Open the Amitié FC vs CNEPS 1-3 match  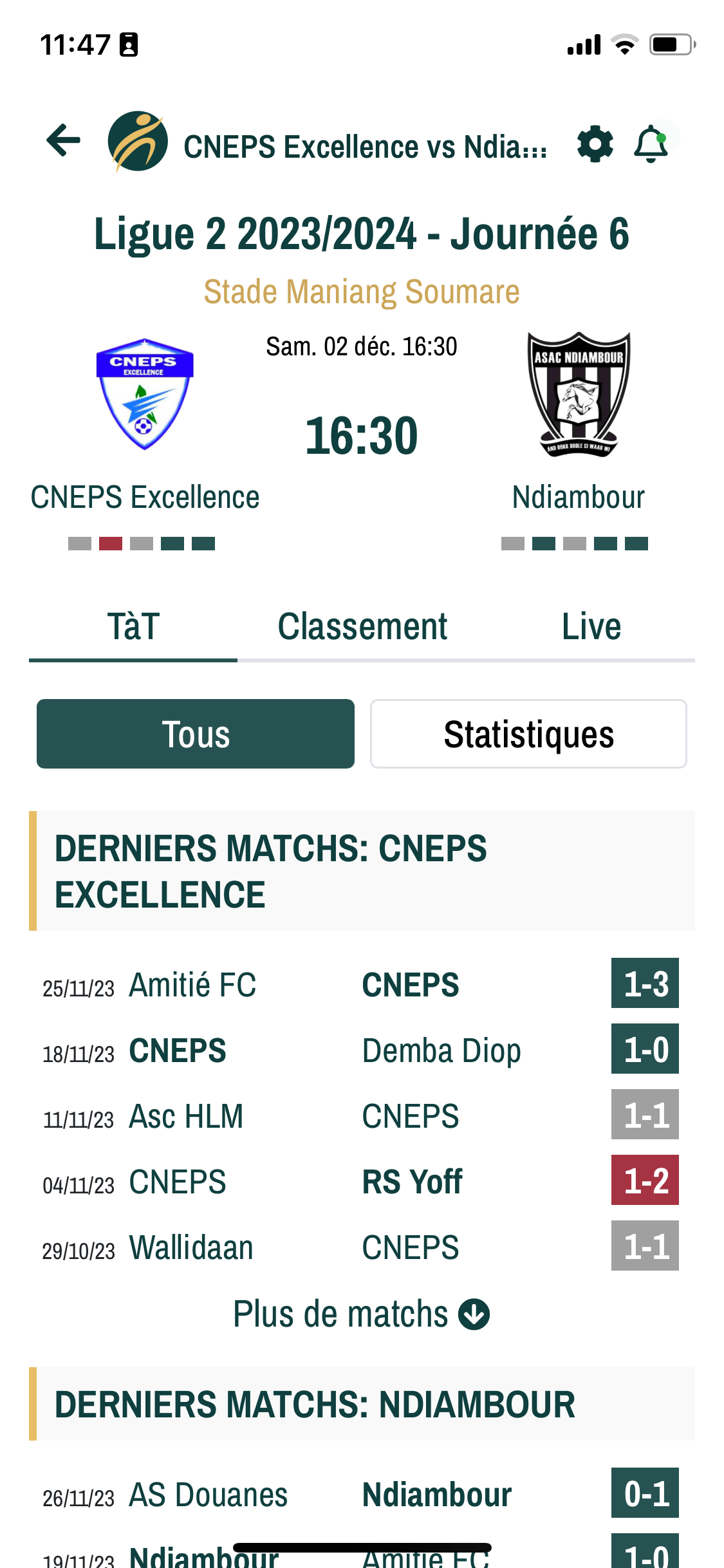(361, 984)
